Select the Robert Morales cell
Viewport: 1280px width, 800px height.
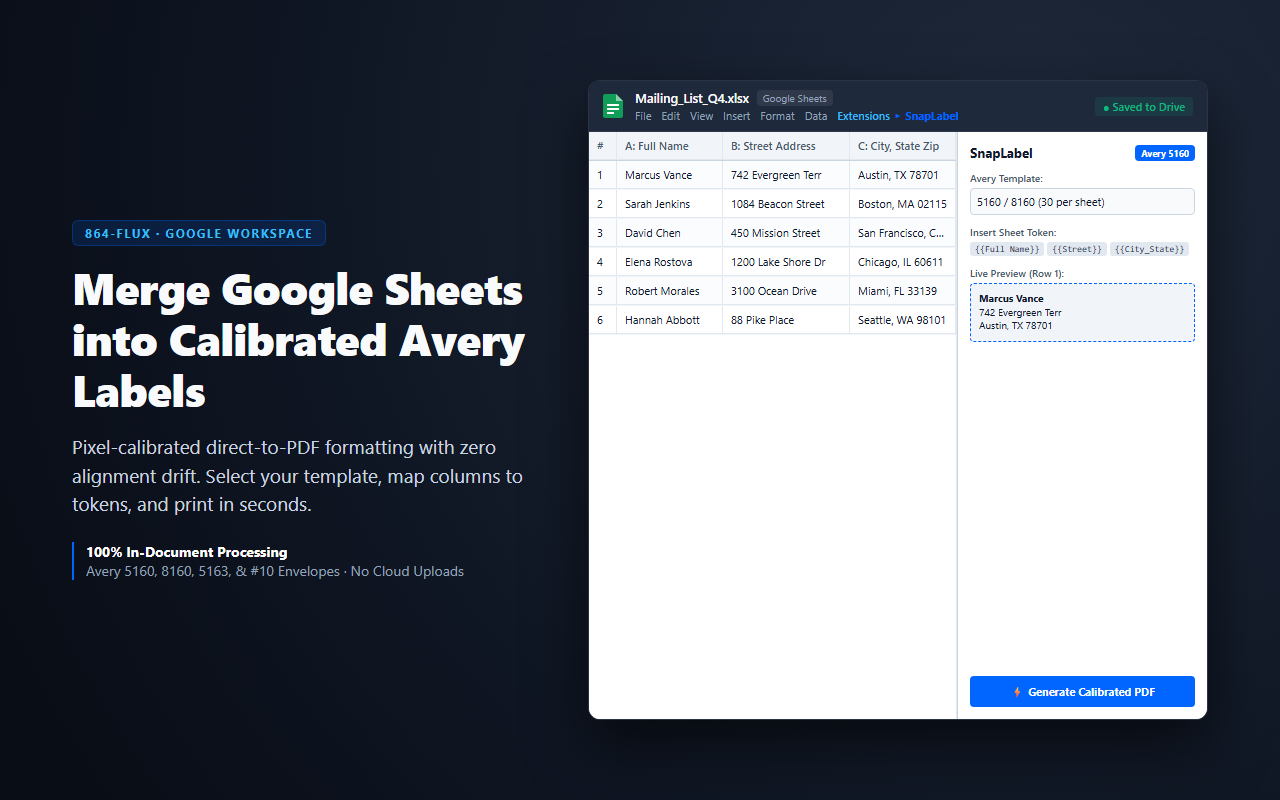pos(669,291)
